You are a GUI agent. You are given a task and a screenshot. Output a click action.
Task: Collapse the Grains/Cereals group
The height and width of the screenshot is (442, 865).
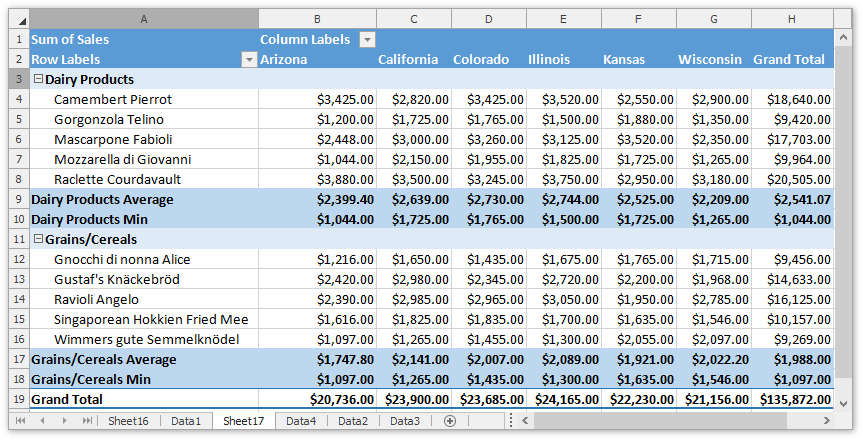38,239
